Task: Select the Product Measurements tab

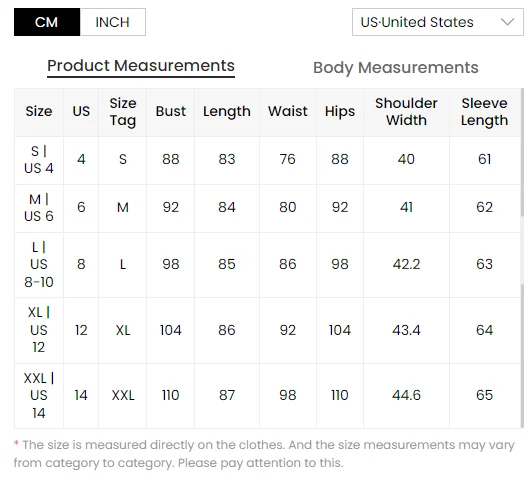Action: (x=141, y=66)
